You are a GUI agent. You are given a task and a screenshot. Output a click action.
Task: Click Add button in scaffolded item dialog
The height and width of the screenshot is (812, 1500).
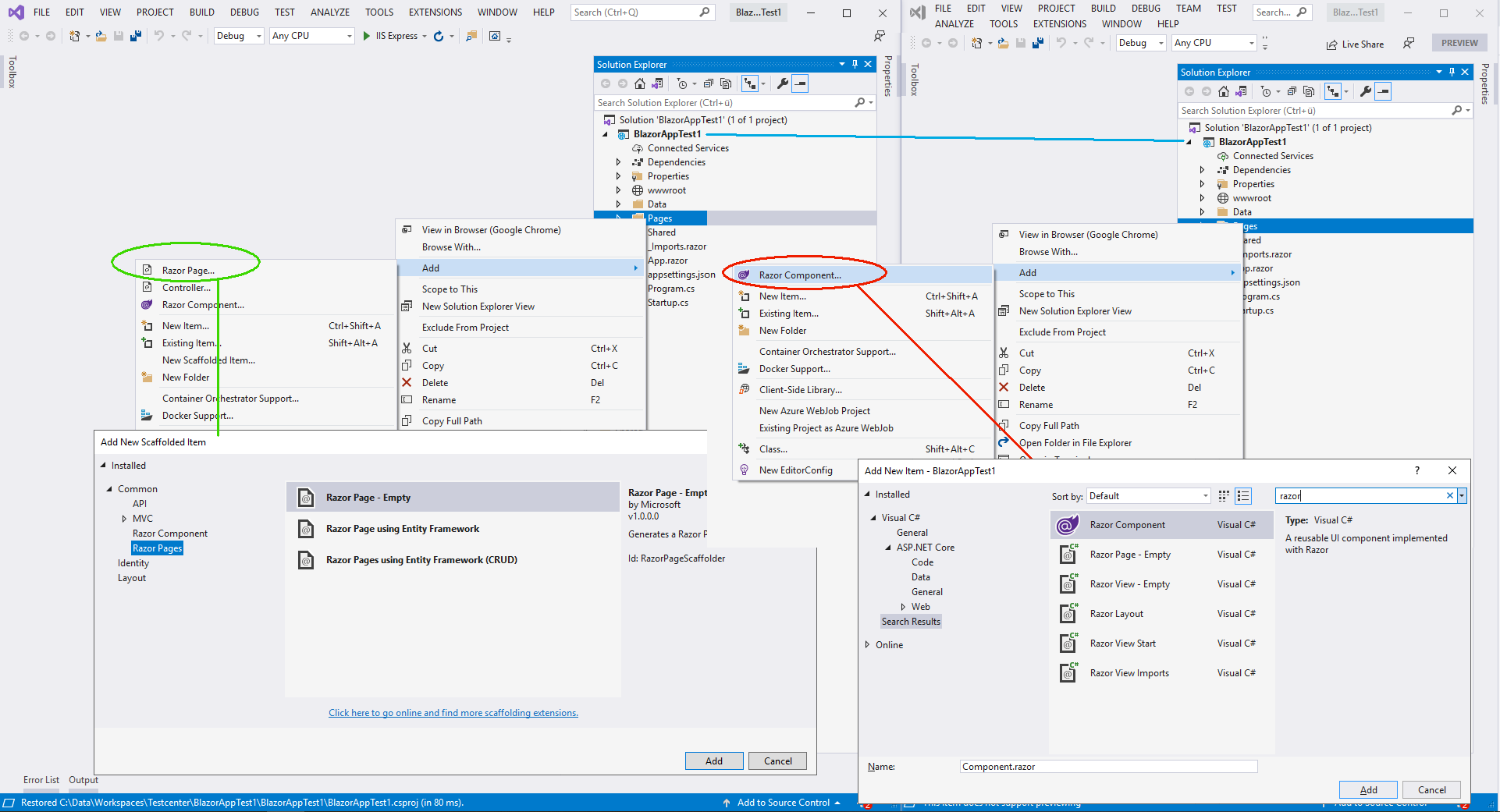pyautogui.click(x=714, y=761)
